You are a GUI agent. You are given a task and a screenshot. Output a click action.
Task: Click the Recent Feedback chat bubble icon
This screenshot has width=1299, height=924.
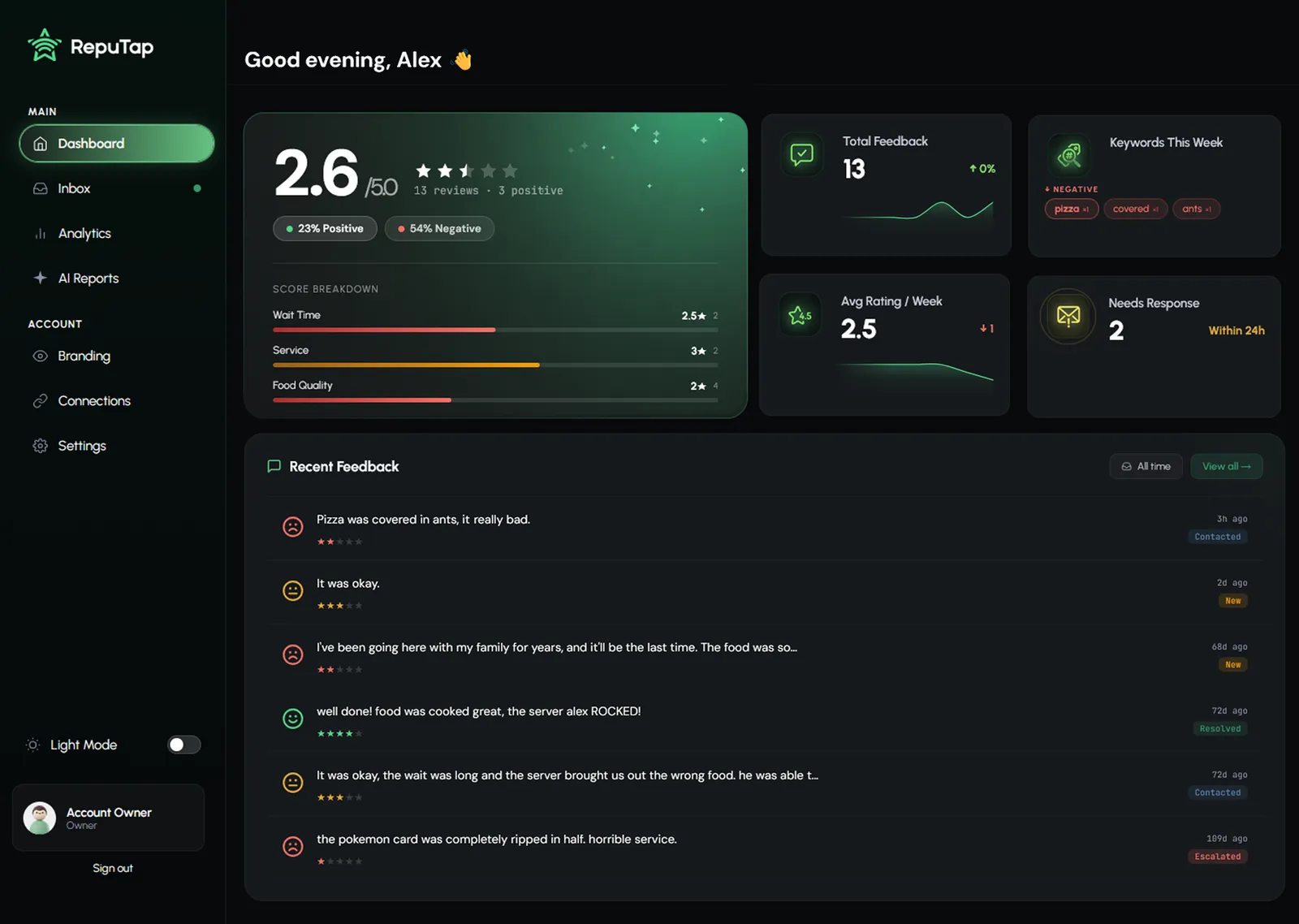pos(274,466)
